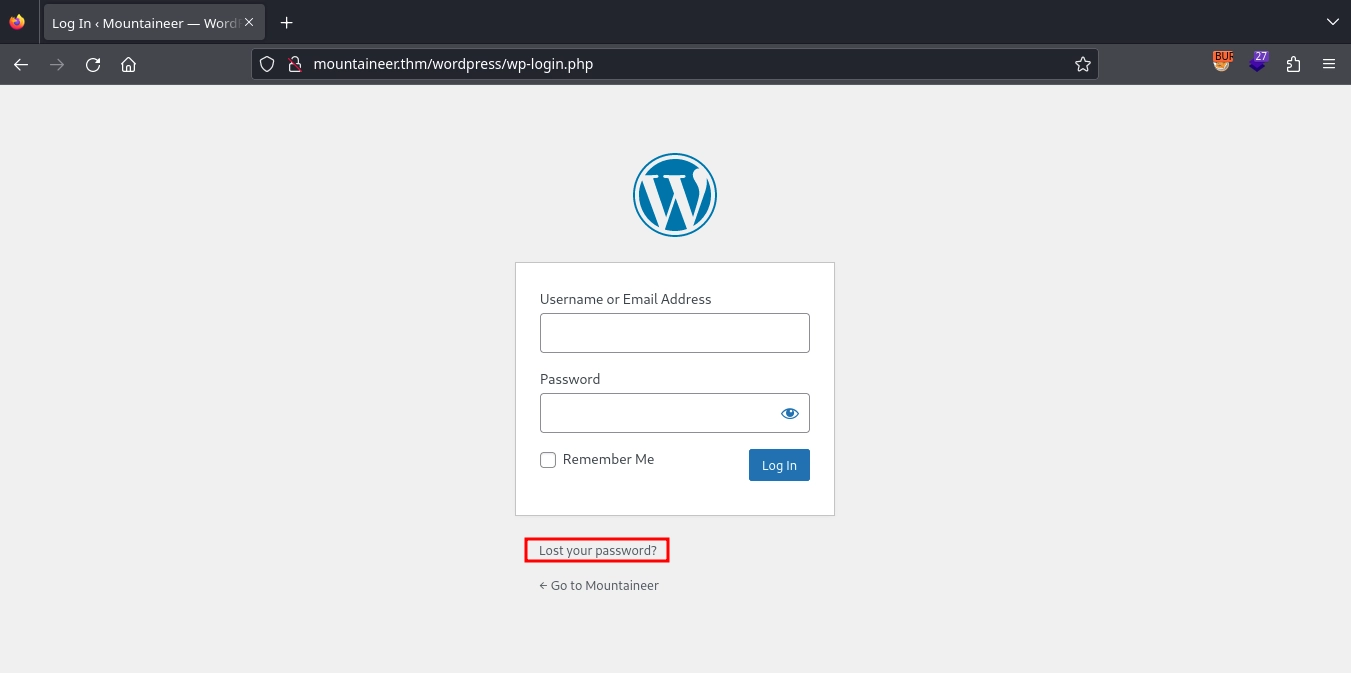
Task: Select the Log In ‹ Mountaineer tab
Action: (x=143, y=22)
